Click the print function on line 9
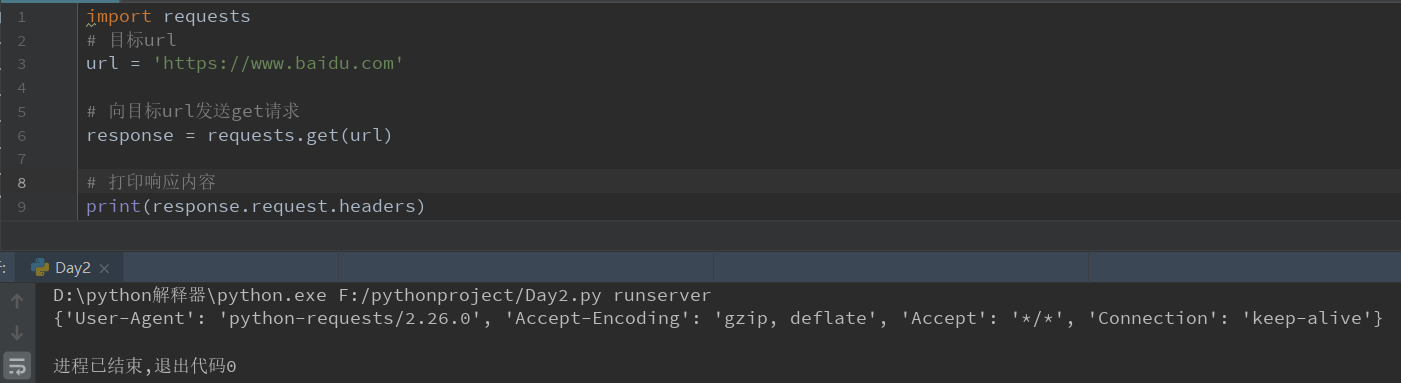The width and height of the screenshot is (1401, 383). pos(113,206)
